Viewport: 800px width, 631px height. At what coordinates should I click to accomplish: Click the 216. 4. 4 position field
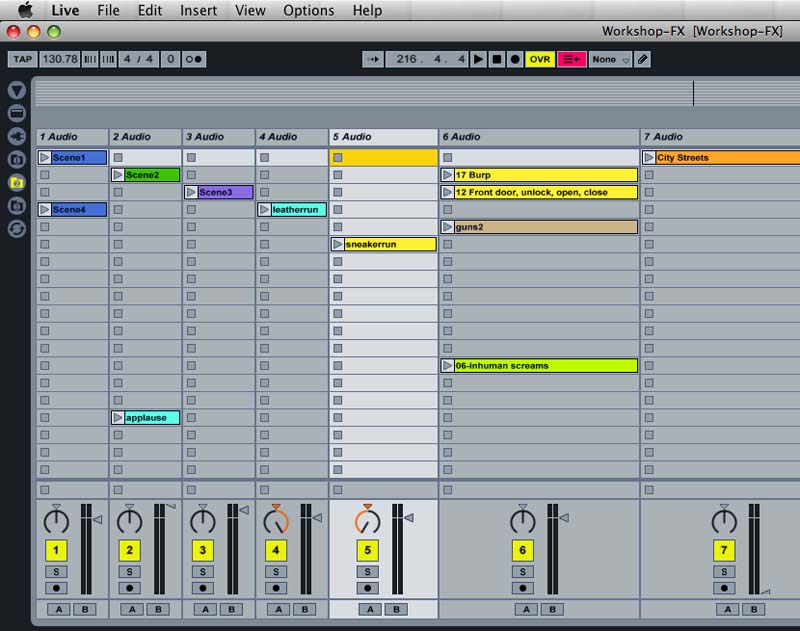pyautogui.click(x=427, y=59)
